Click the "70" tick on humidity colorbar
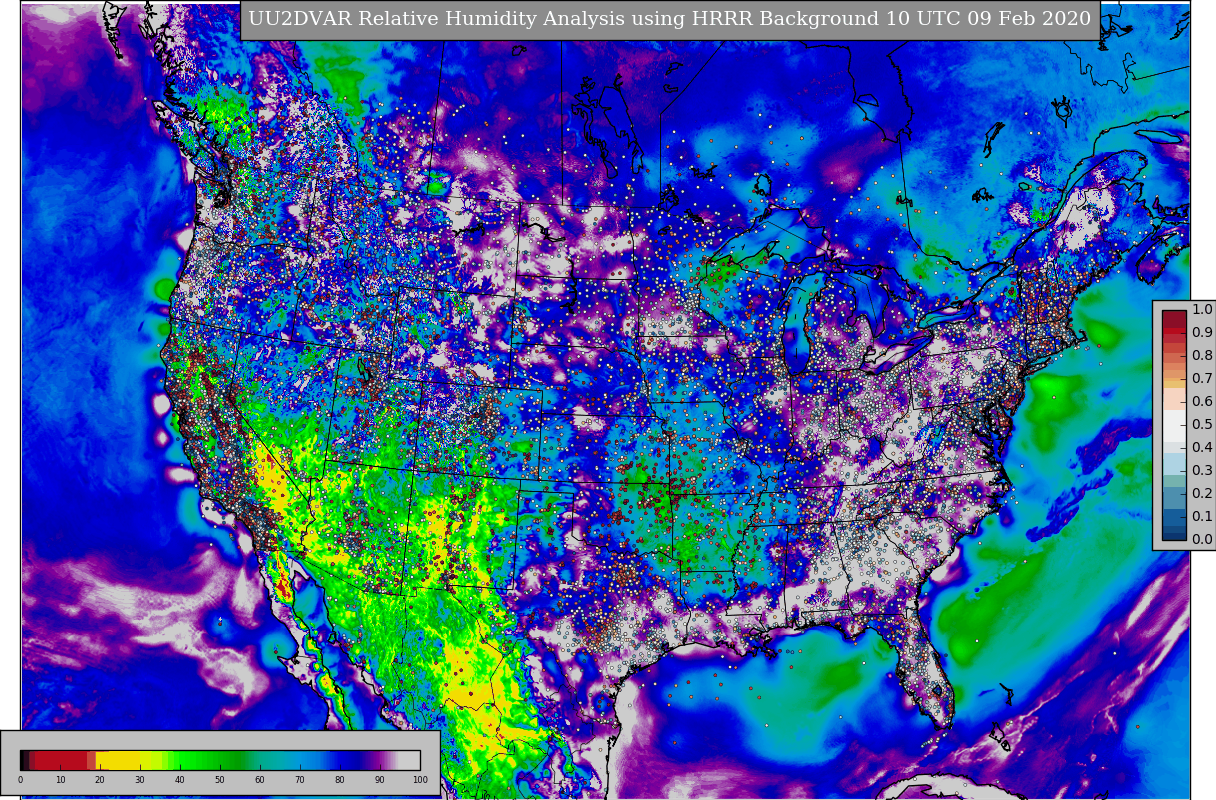Image resolution: width=1216 pixels, height=800 pixels. coord(300,780)
